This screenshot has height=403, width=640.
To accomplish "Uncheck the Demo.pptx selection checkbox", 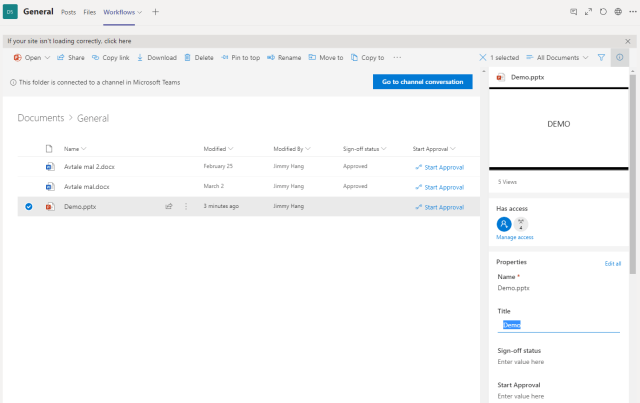I will pyautogui.click(x=28, y=206).
